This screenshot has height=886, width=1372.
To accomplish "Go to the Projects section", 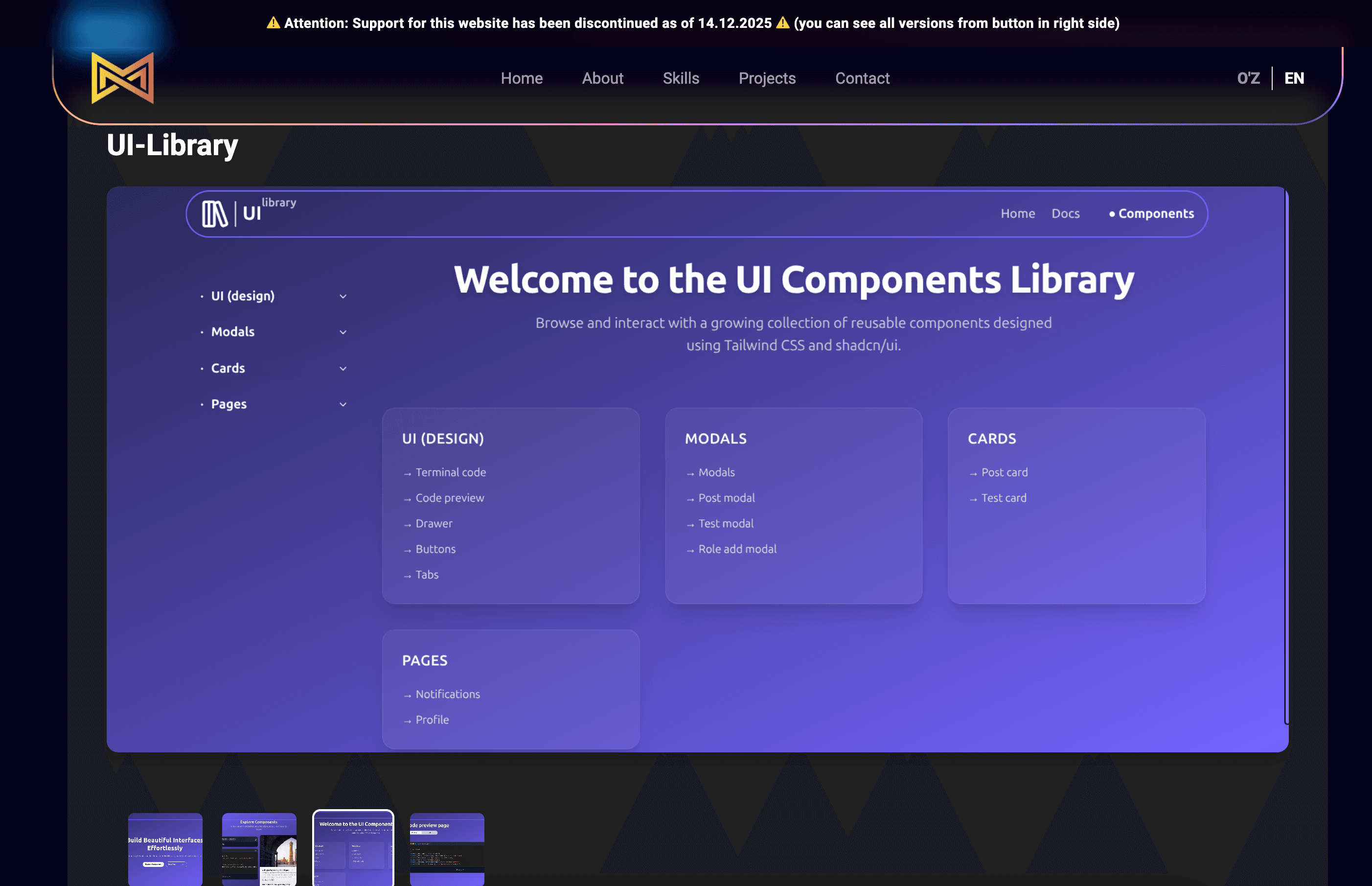I will [x=767, y=78].
